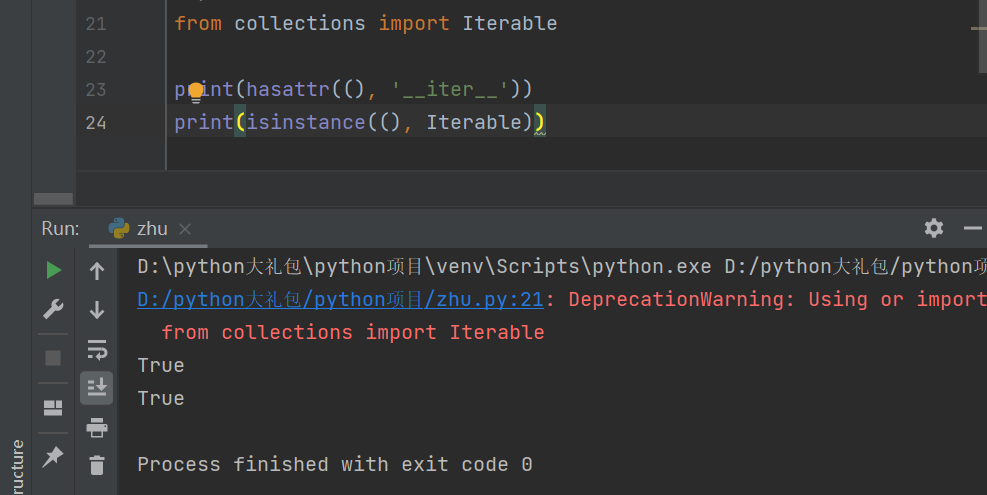This screenshot has width=987, height=495.
Task: Toggle scroll to end of console
Action: (x=97, y=387)
